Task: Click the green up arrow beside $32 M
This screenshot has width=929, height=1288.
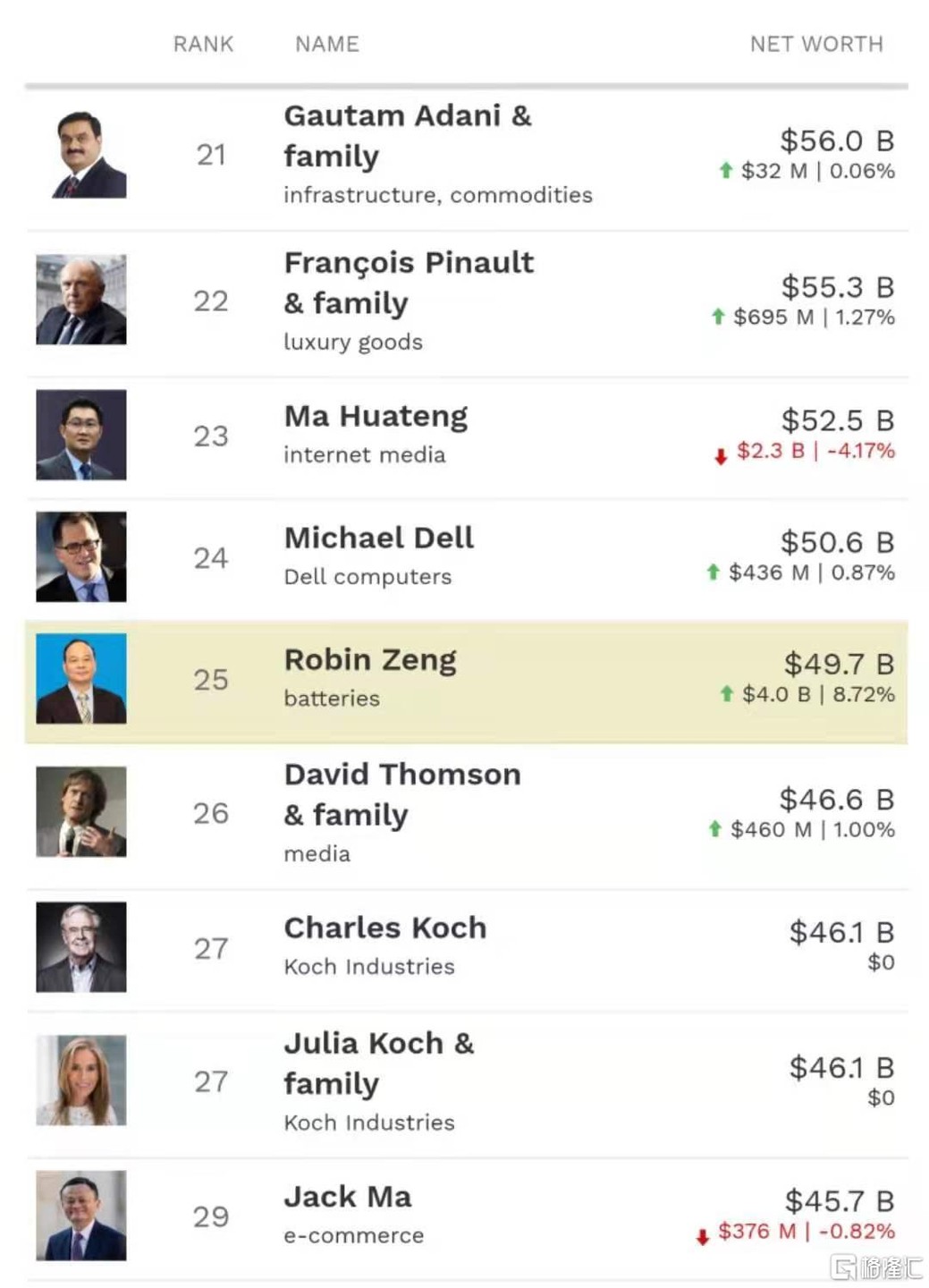Action: 726,170
